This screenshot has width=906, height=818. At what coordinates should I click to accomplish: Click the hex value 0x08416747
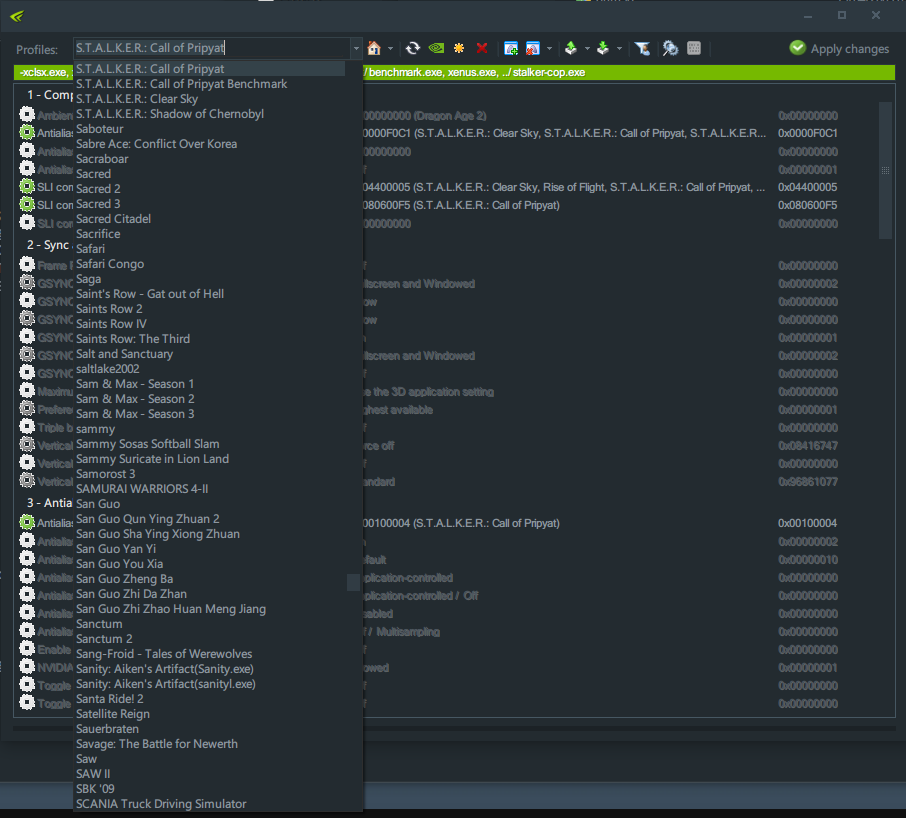[x=807, y=445]
